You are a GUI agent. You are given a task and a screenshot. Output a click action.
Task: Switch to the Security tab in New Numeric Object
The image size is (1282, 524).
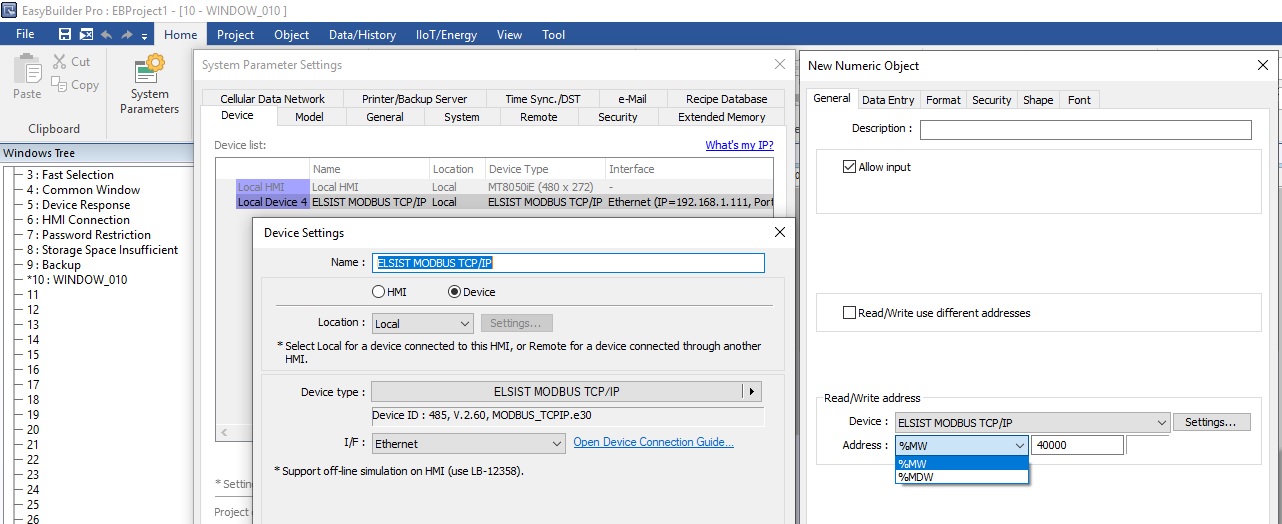(992, 100)
